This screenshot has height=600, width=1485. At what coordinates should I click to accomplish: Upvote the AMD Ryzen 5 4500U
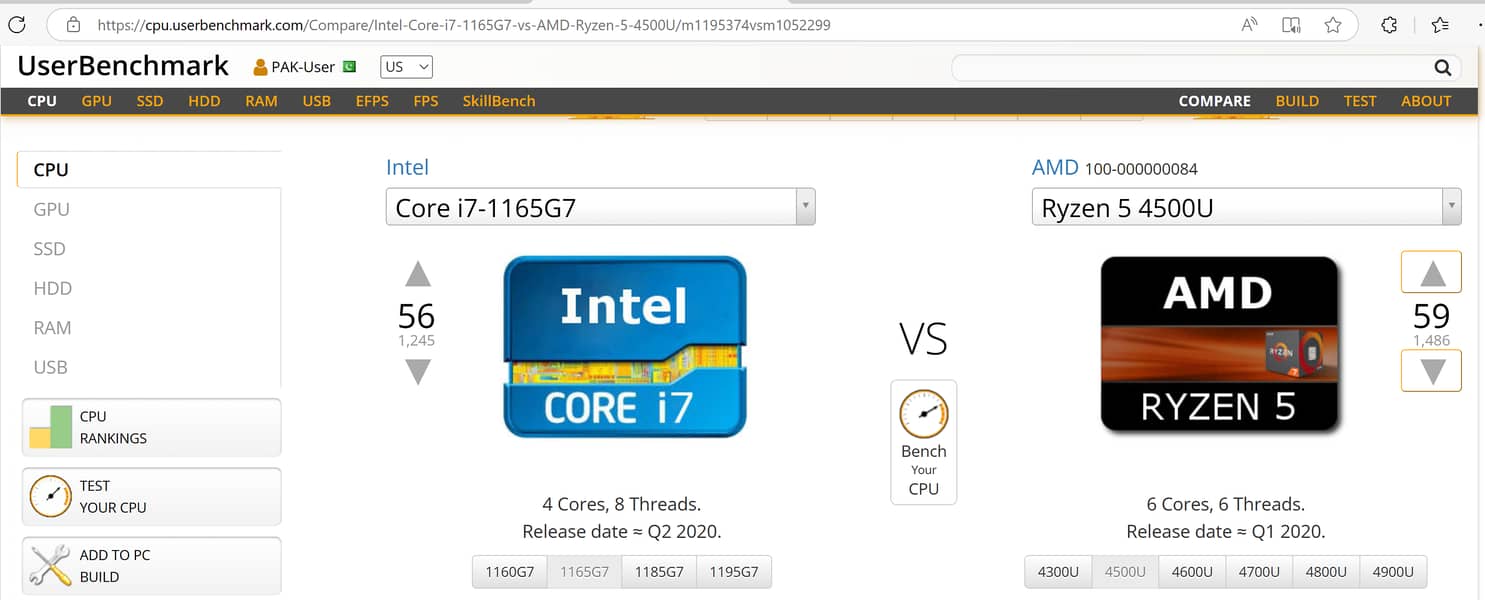[x=1432, y=273]
